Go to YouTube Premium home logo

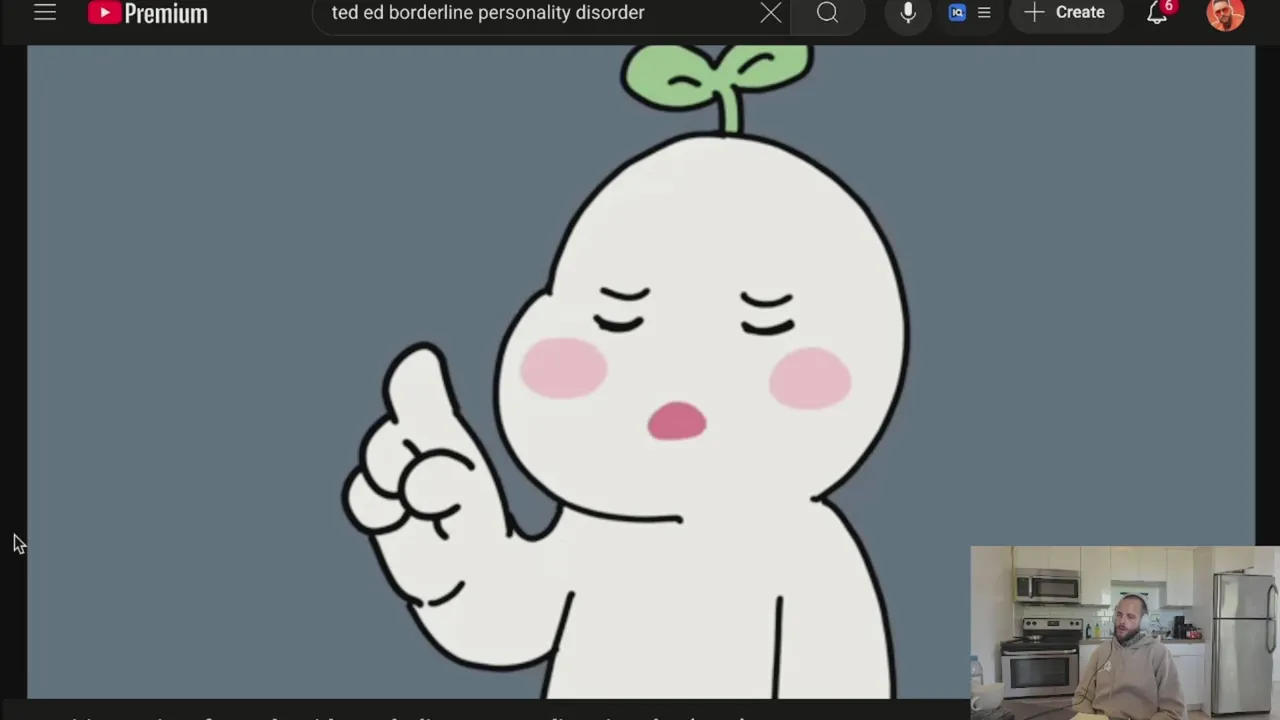(148, 13)
